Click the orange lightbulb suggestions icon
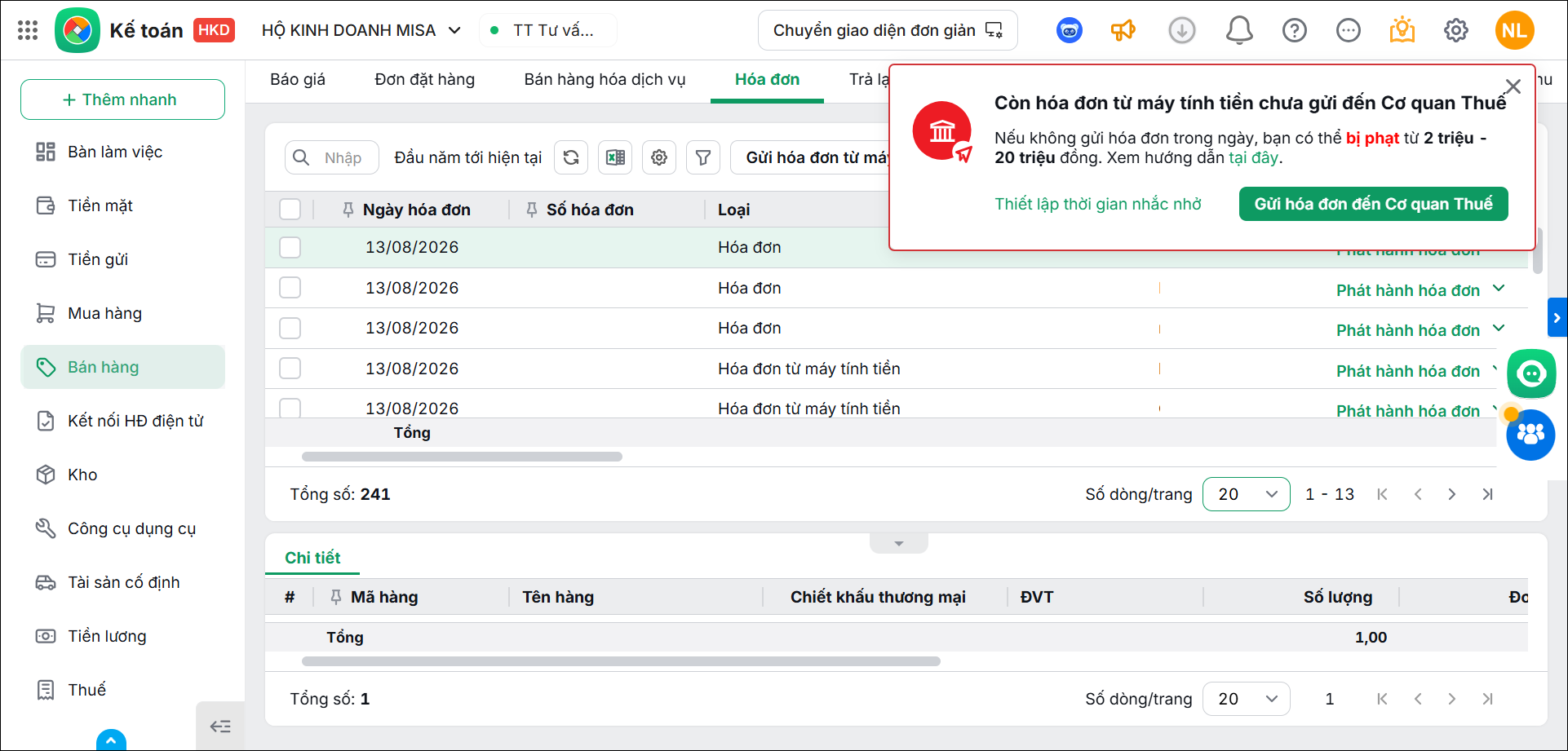Image resolution: width=1568 pixels, height=751 pixels. point(1402,30)
